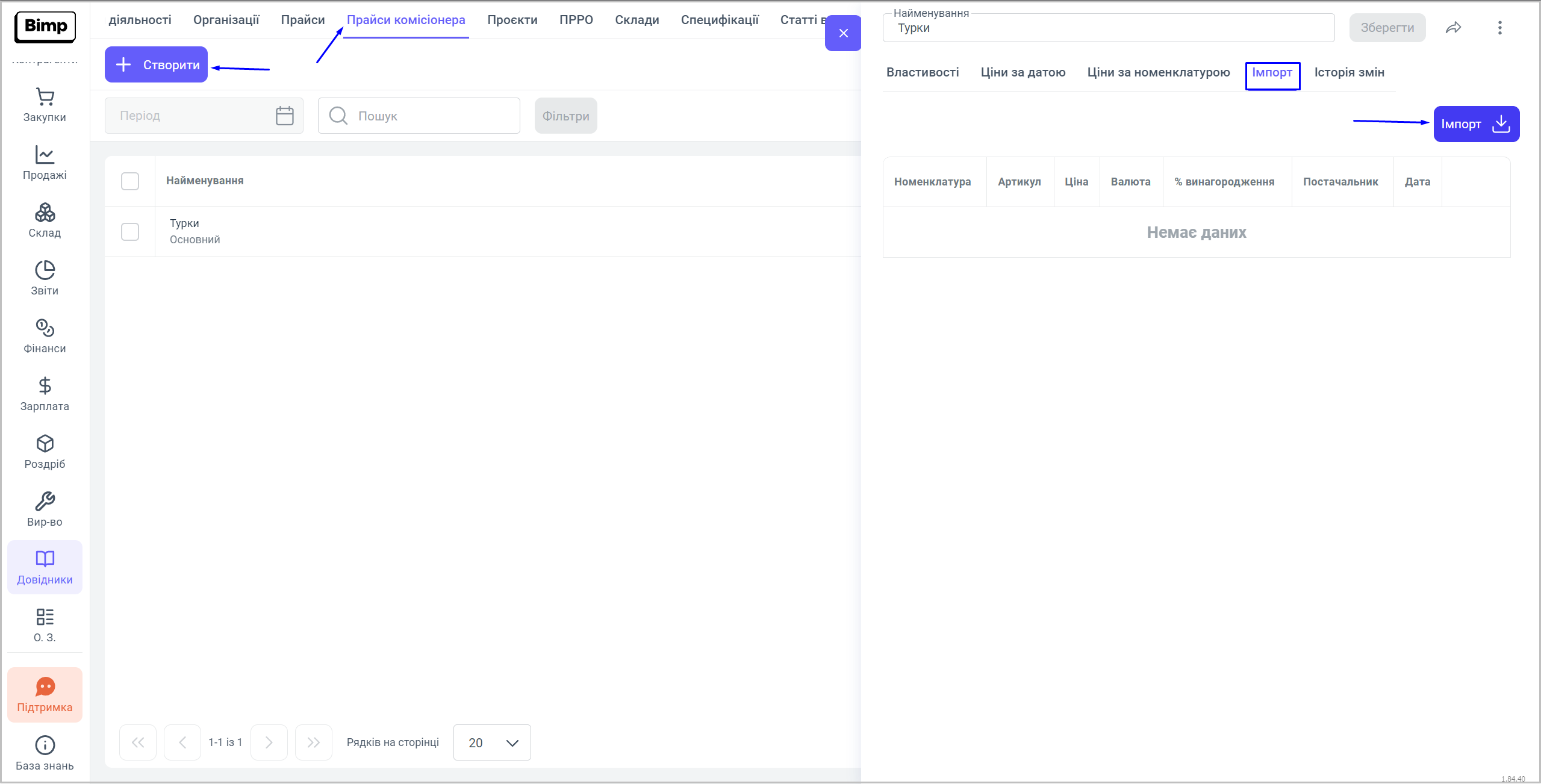This screenshot has width=1541, height=784.
Task: Open the Закупки shopping cart section
Action: (45, 105)
